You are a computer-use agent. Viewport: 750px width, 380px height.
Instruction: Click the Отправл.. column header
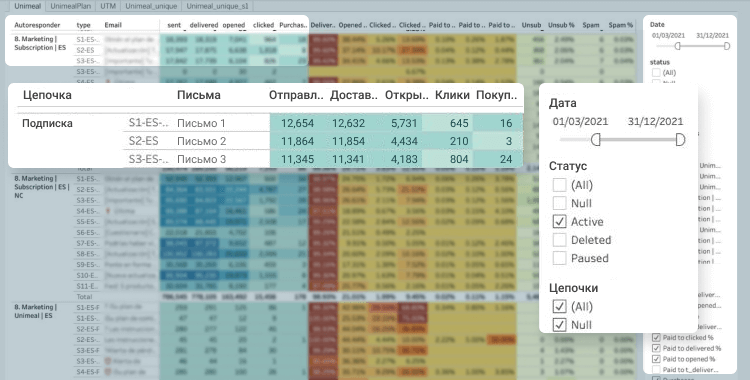tap(296, 95)
